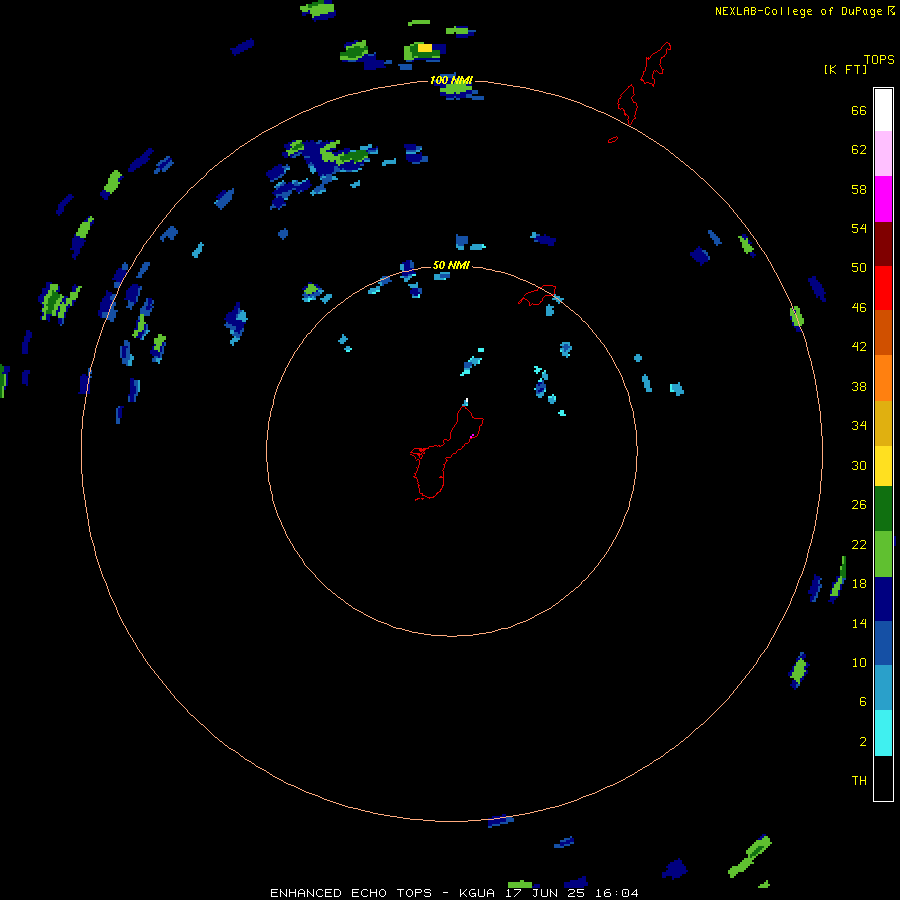This screenshot has height=900, width=900.
Task: Click the burnt orange legend swatch
Action: click(883, 332)
